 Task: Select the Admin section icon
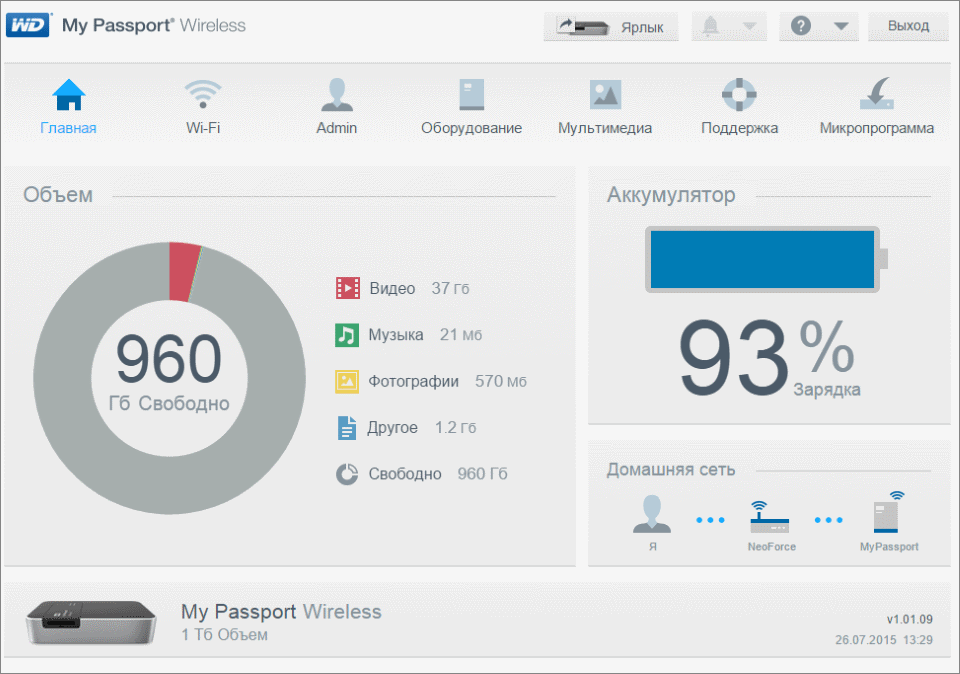pyautogui.click(x=337, y=95)
